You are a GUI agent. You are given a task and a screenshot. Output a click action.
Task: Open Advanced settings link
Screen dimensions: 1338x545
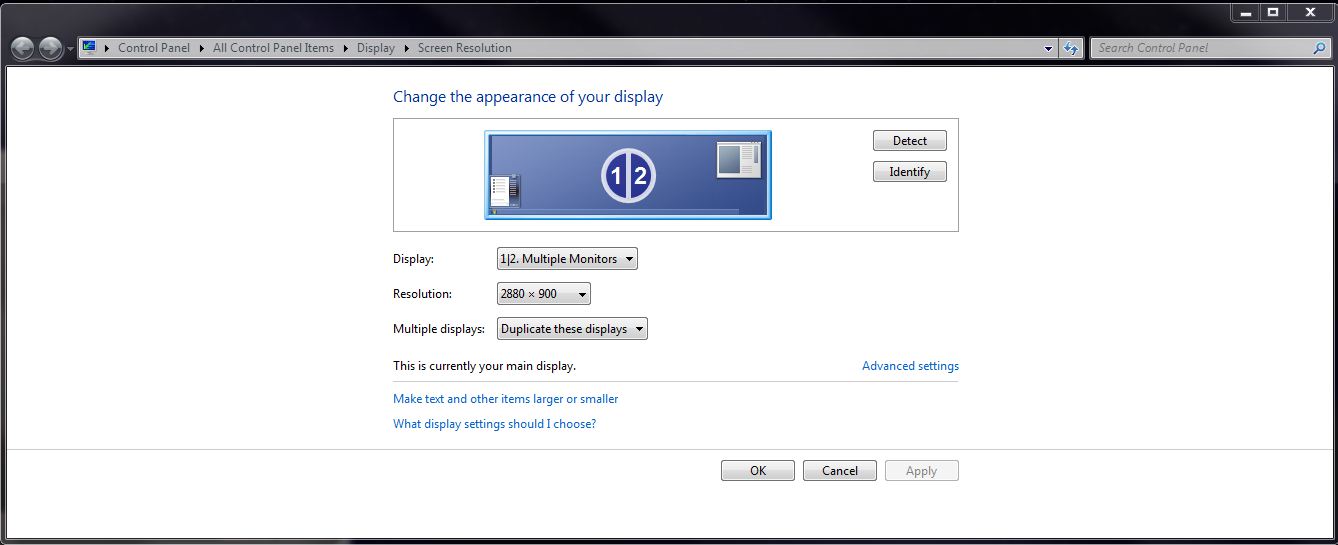tap(910, 366)
